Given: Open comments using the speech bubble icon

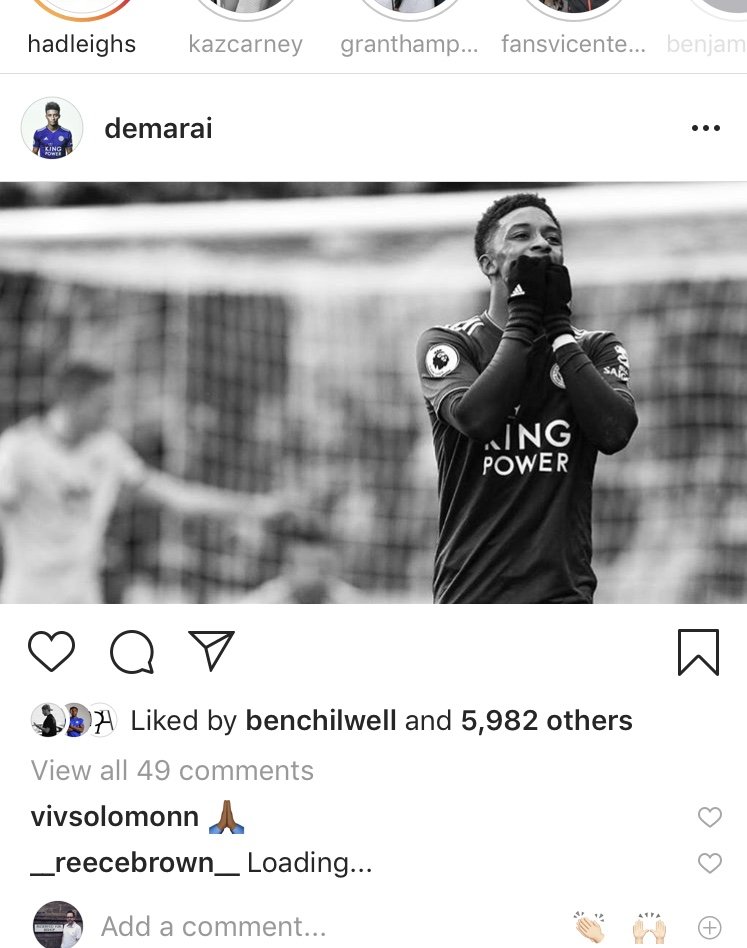Looking at the screenshot, I should [x=132, y=652].
